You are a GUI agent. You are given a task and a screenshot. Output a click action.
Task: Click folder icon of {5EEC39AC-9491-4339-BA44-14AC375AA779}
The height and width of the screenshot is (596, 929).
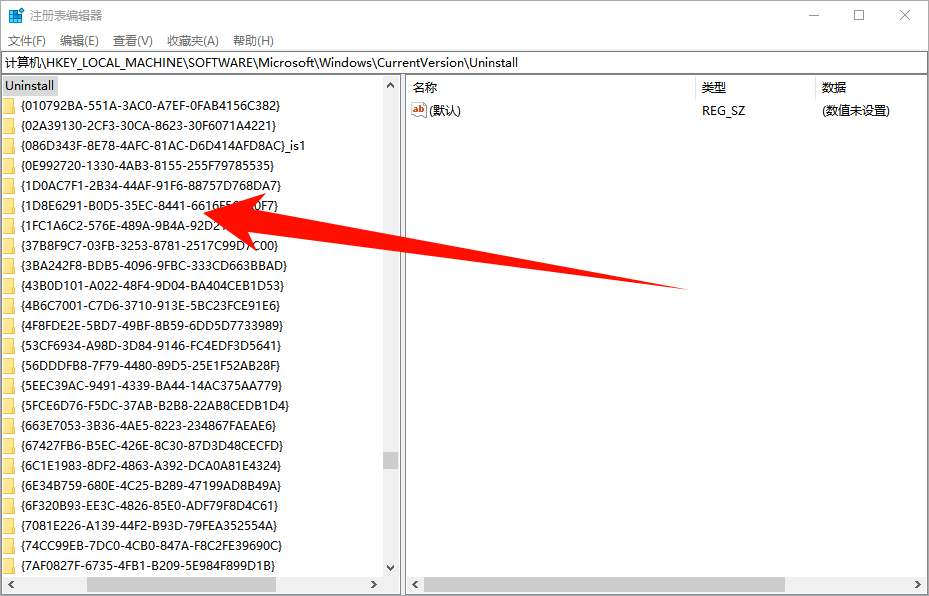coord(9,386)
